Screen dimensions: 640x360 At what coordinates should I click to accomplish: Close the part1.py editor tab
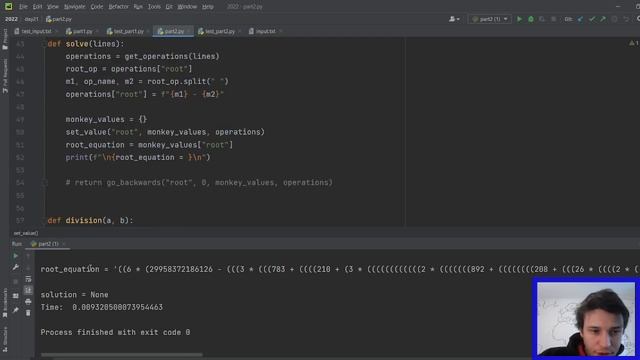point(97,31)
